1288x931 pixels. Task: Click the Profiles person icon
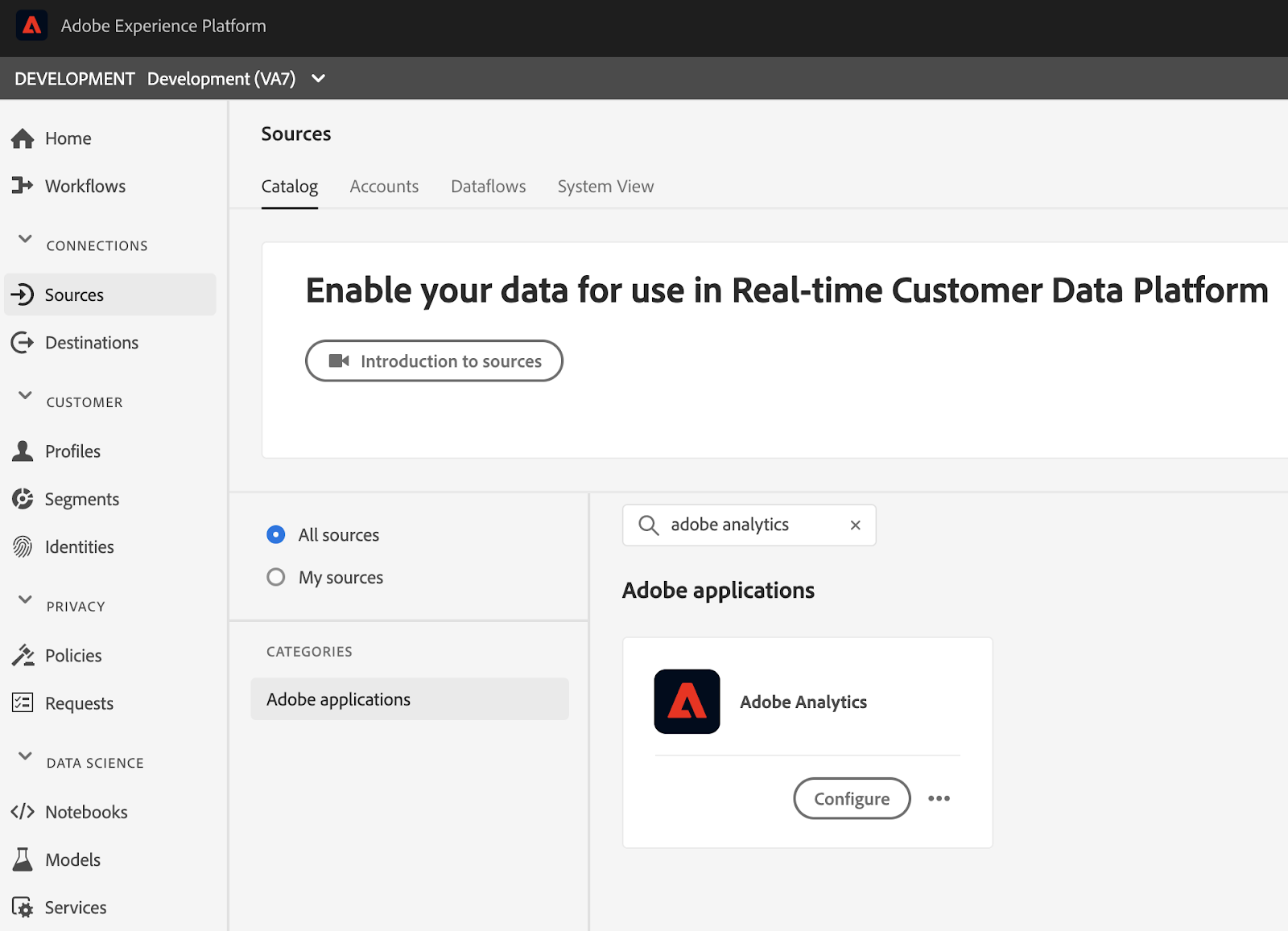click(x=23, y=451)
